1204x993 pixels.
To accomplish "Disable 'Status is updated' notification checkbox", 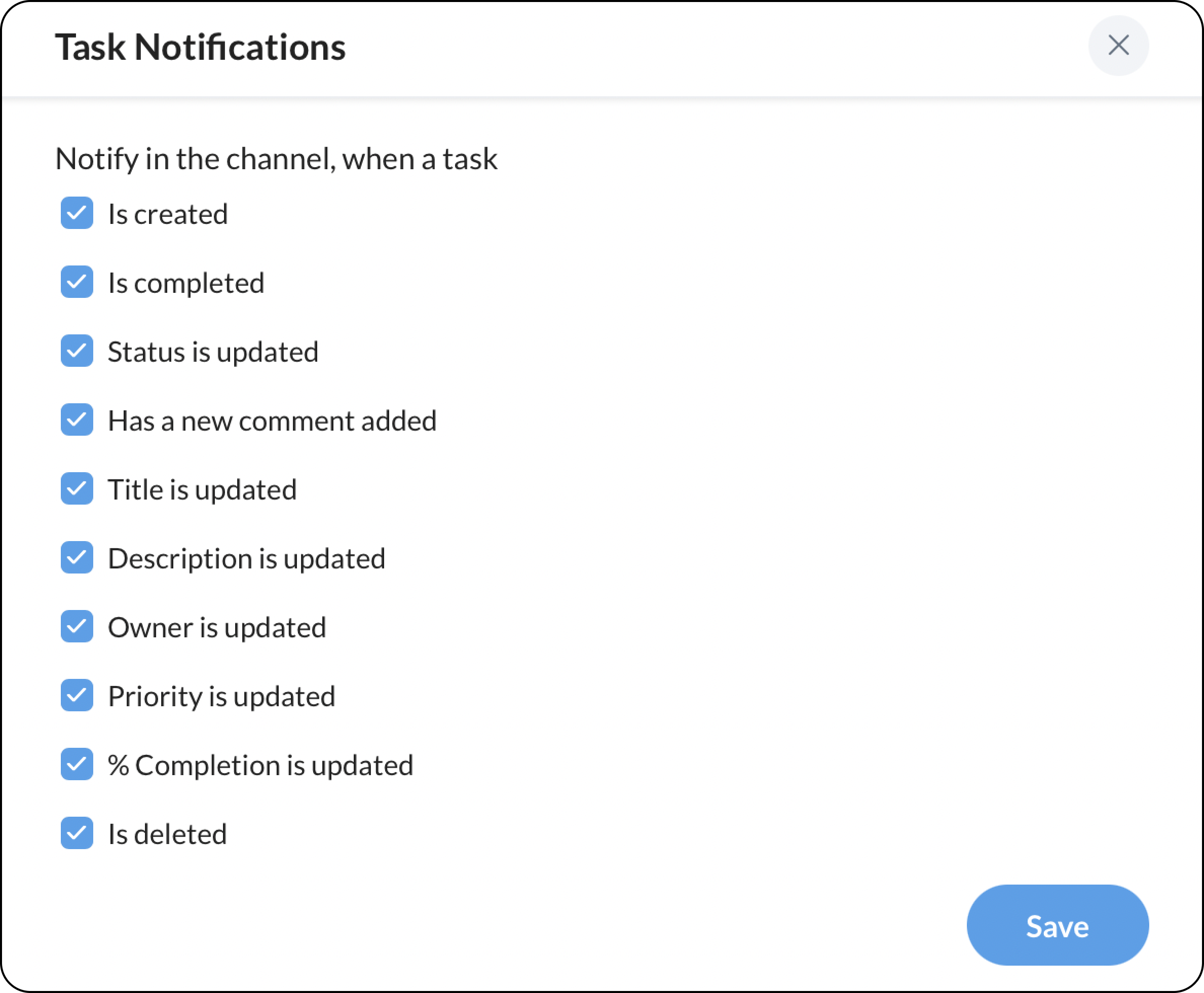I will (77, 351).
